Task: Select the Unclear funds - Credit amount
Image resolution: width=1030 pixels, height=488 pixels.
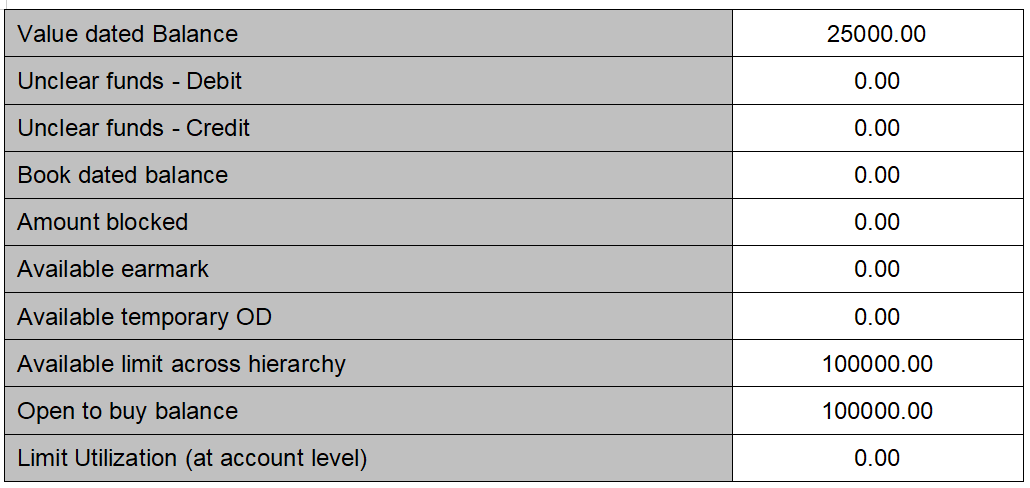Action: click(877, 128)
